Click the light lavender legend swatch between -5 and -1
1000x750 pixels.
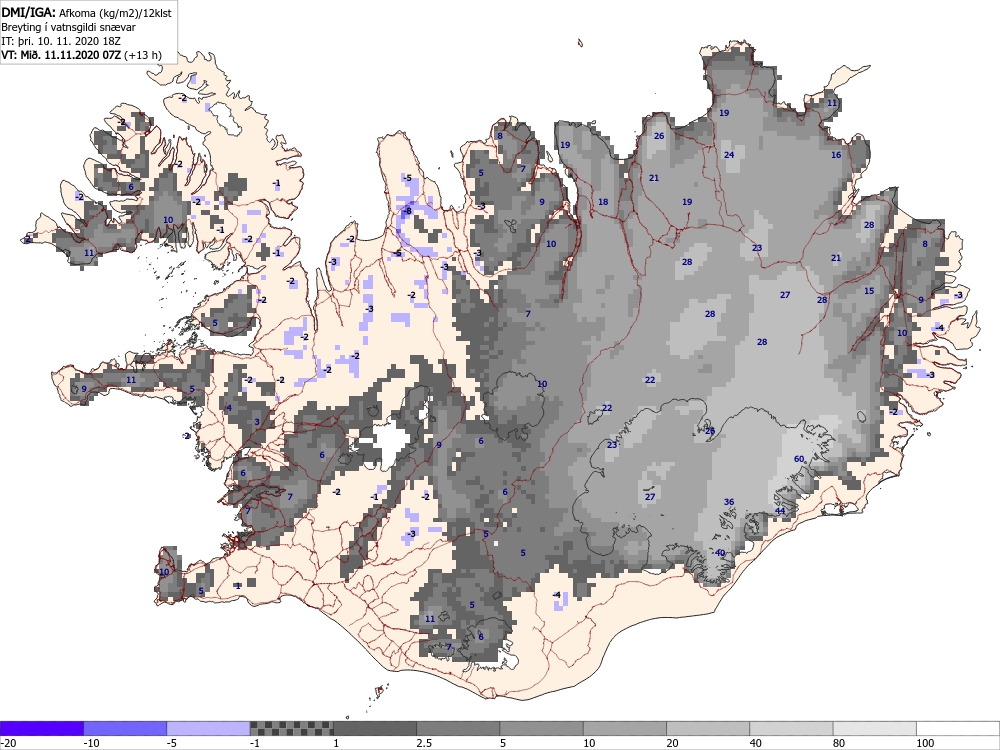tap(209, 728)
